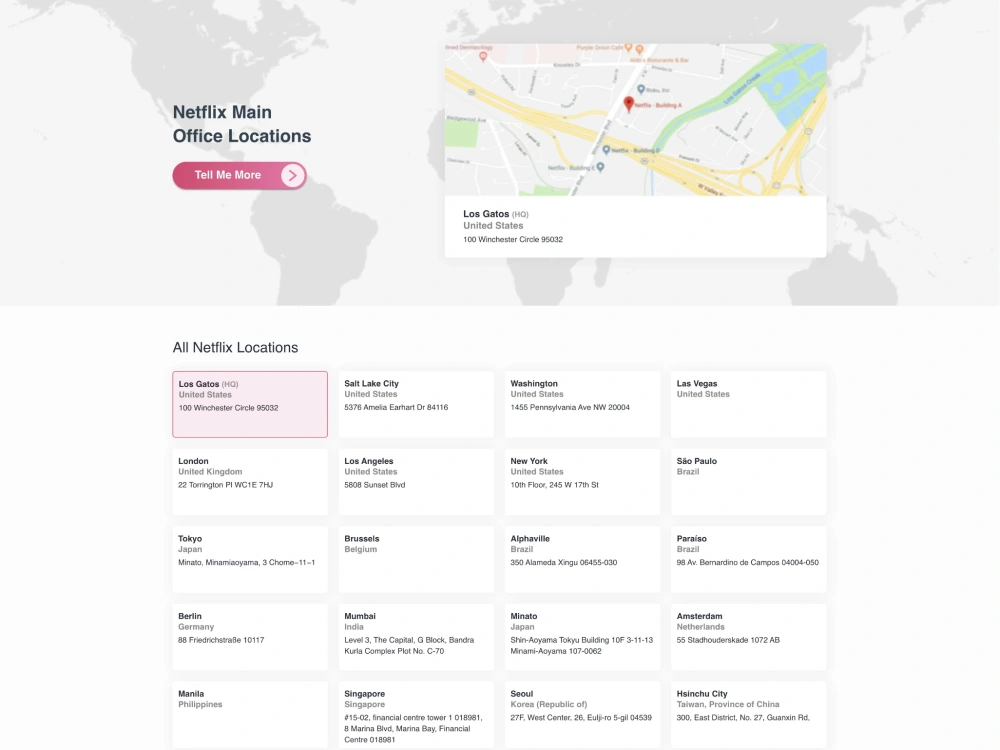1000x750 pixels.
Task: Select the Berlin Germany office card
Action: [x=249, y=636]
